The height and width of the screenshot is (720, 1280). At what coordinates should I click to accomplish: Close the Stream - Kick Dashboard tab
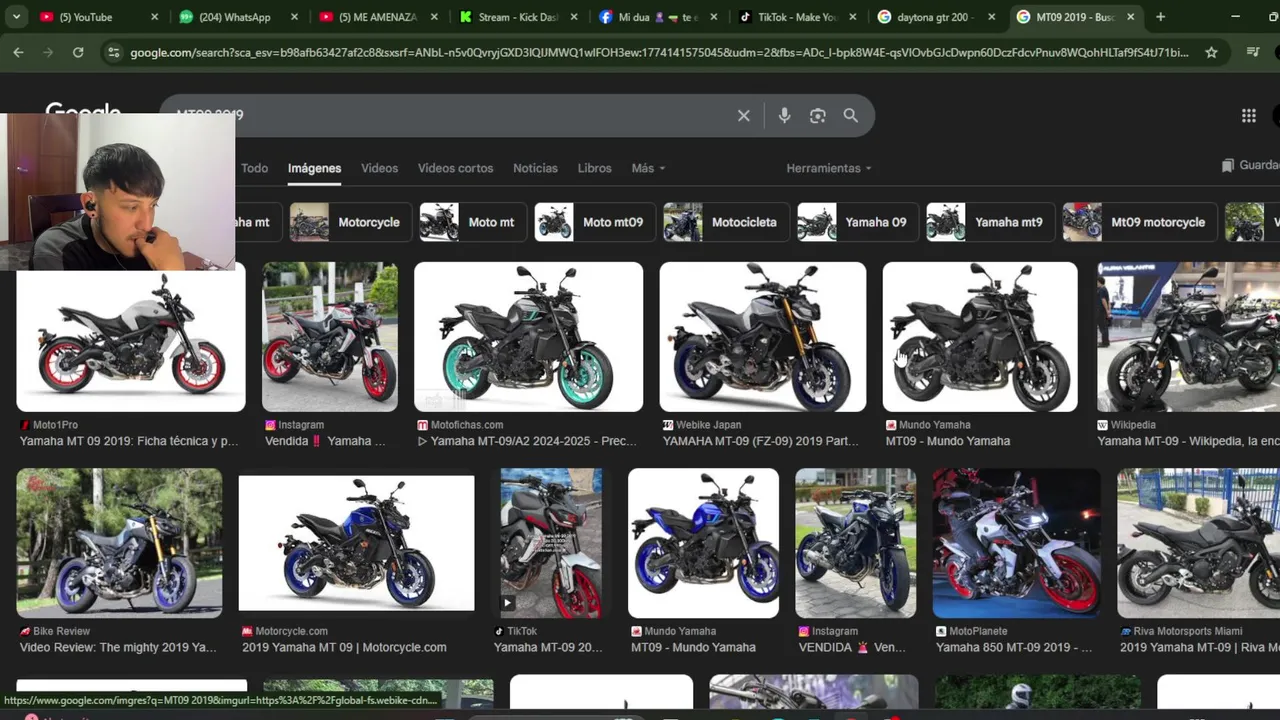[573, 17]
